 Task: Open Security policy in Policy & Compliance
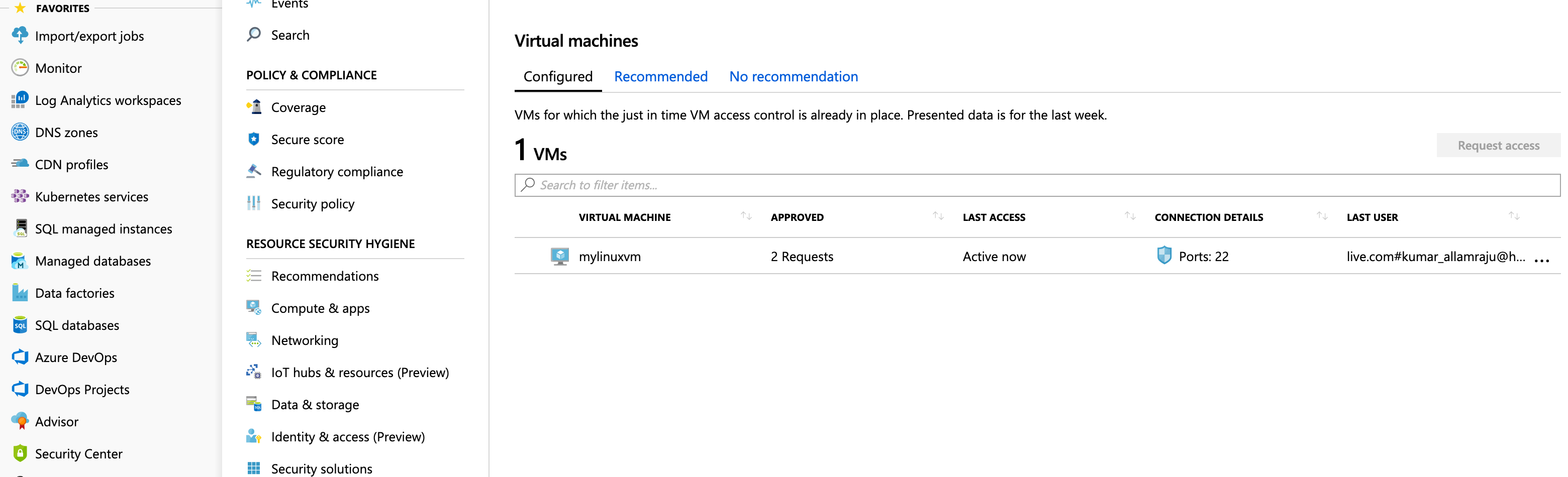(x=312, y=204)
